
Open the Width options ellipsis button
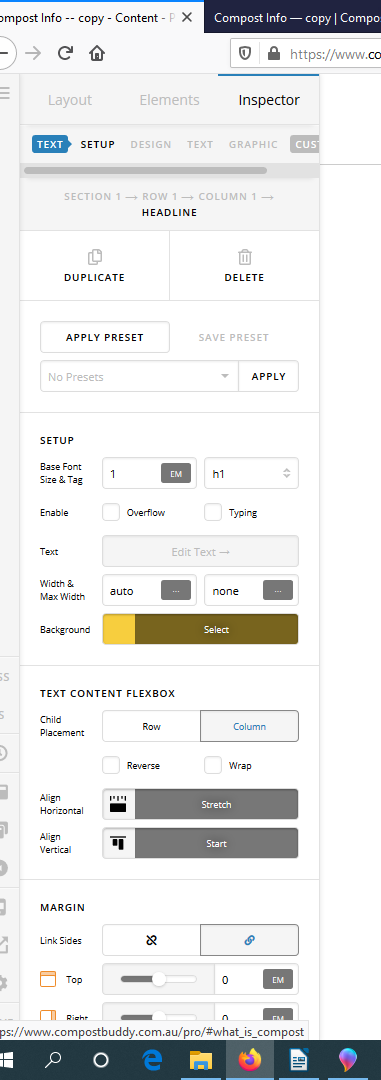click(176, 591)
